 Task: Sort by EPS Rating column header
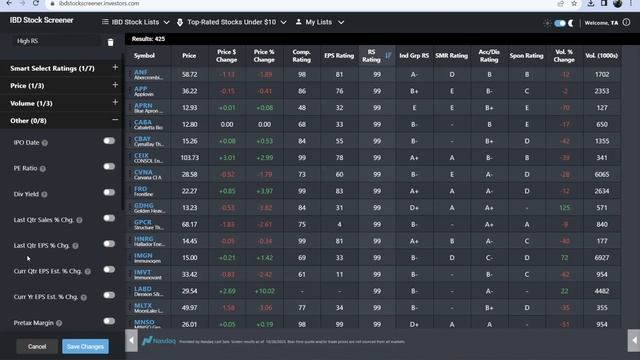pyautogui.click(x=339, y=56)
